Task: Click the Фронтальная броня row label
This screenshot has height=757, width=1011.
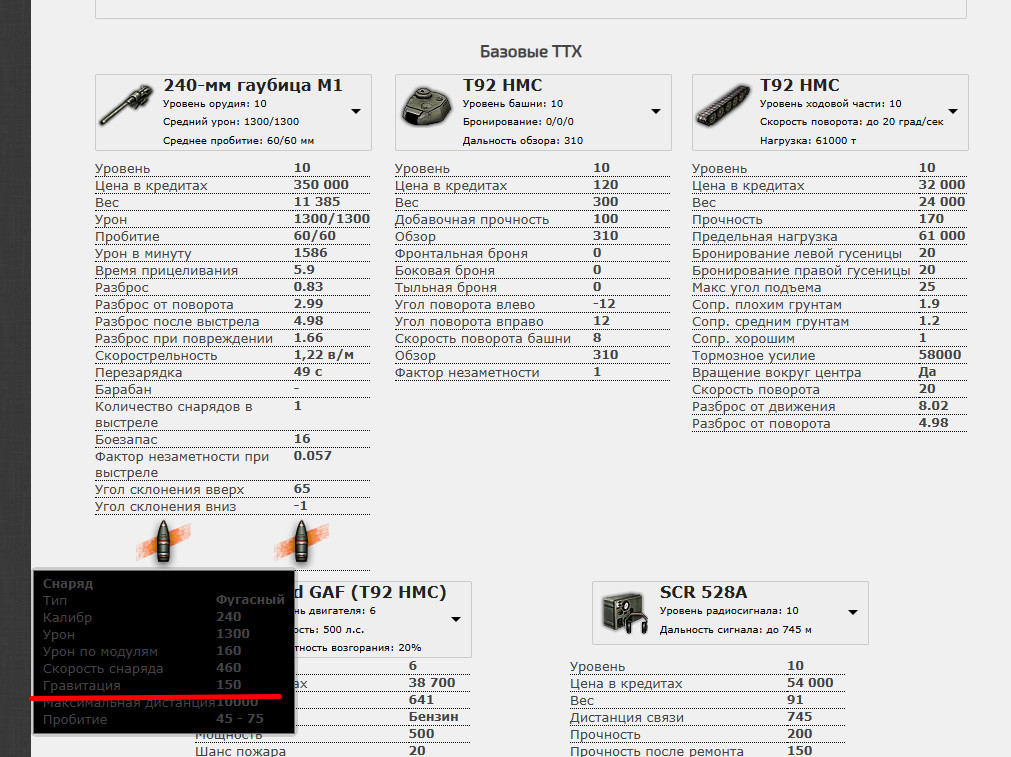Action: [461, 254]
